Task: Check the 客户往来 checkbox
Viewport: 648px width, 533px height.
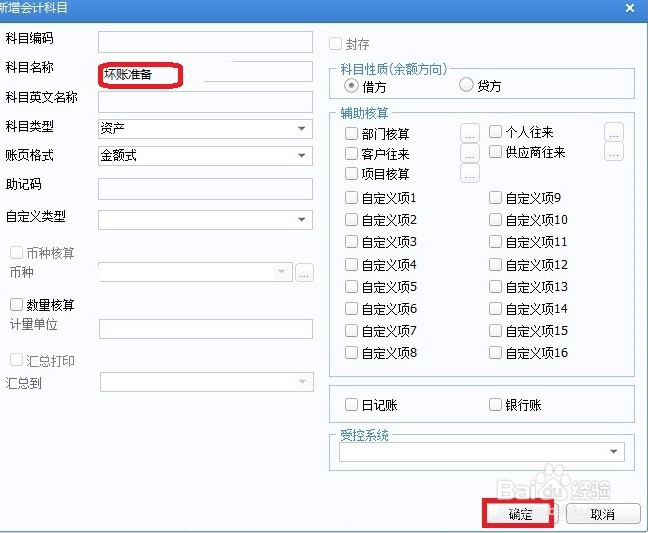Action: click(351, 153)
